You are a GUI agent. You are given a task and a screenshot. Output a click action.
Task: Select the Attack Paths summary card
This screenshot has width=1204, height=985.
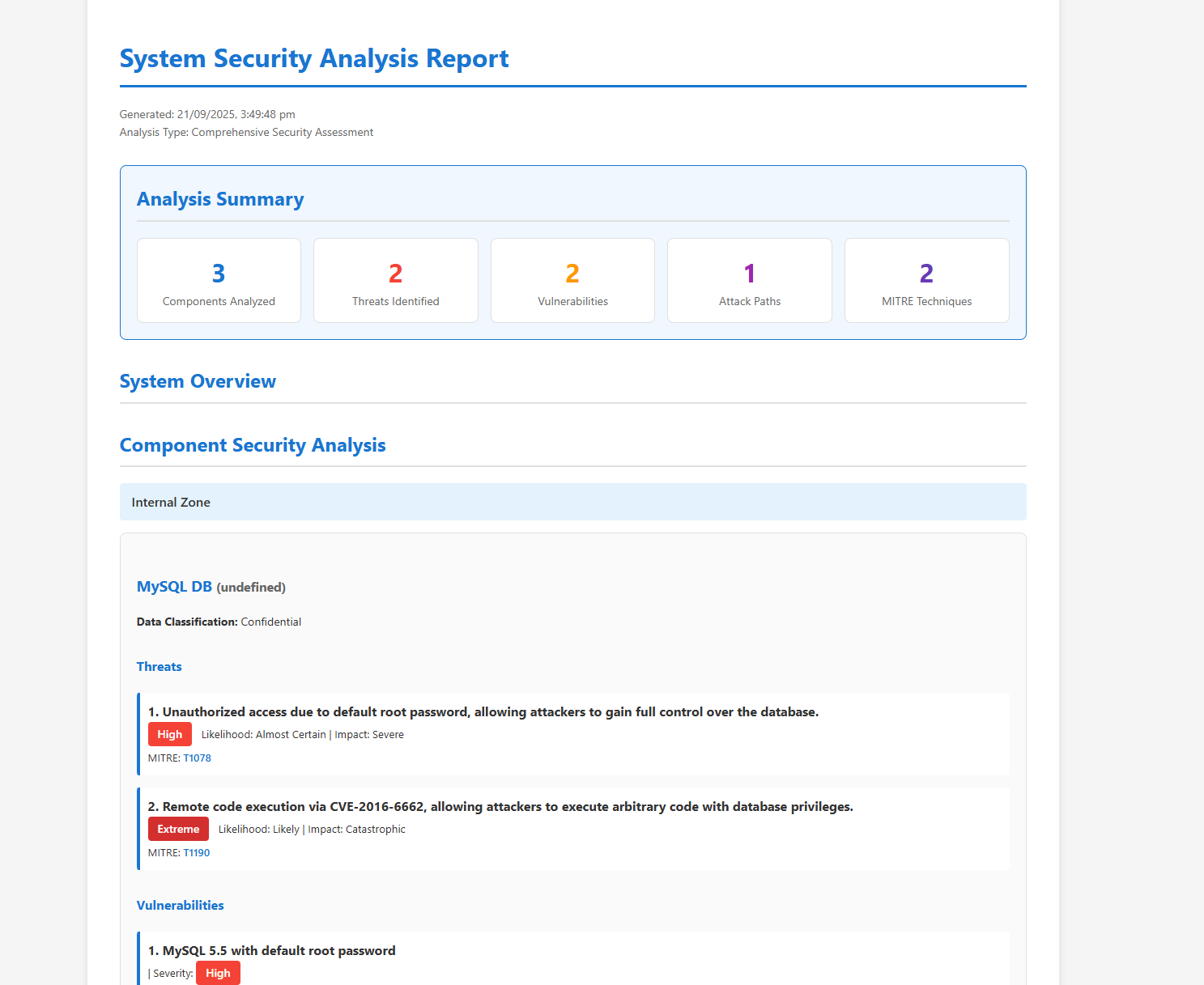coord(749,280)
